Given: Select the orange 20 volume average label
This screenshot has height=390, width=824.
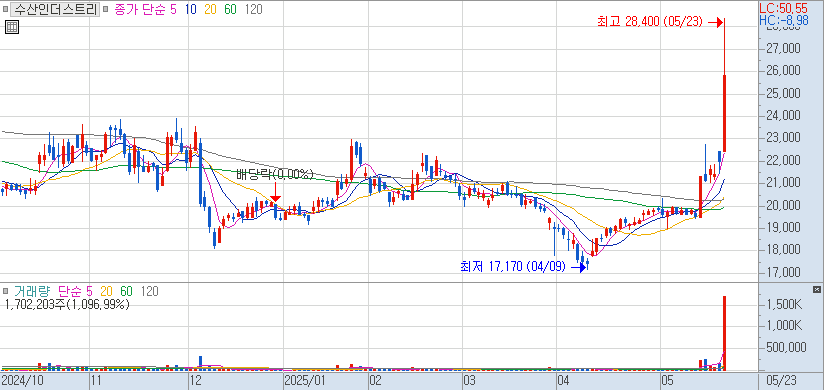Looking at the screenshot, I should click(107, 291).
